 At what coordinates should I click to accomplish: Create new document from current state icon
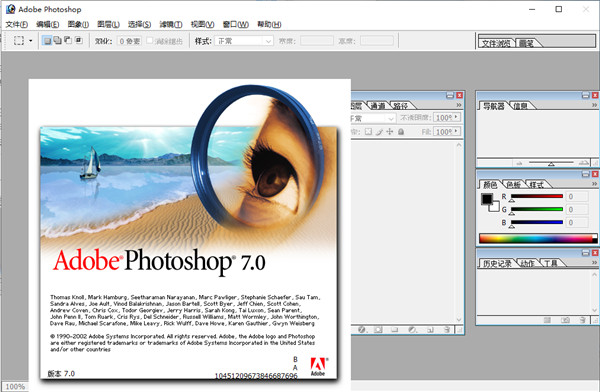coord(547,320)
